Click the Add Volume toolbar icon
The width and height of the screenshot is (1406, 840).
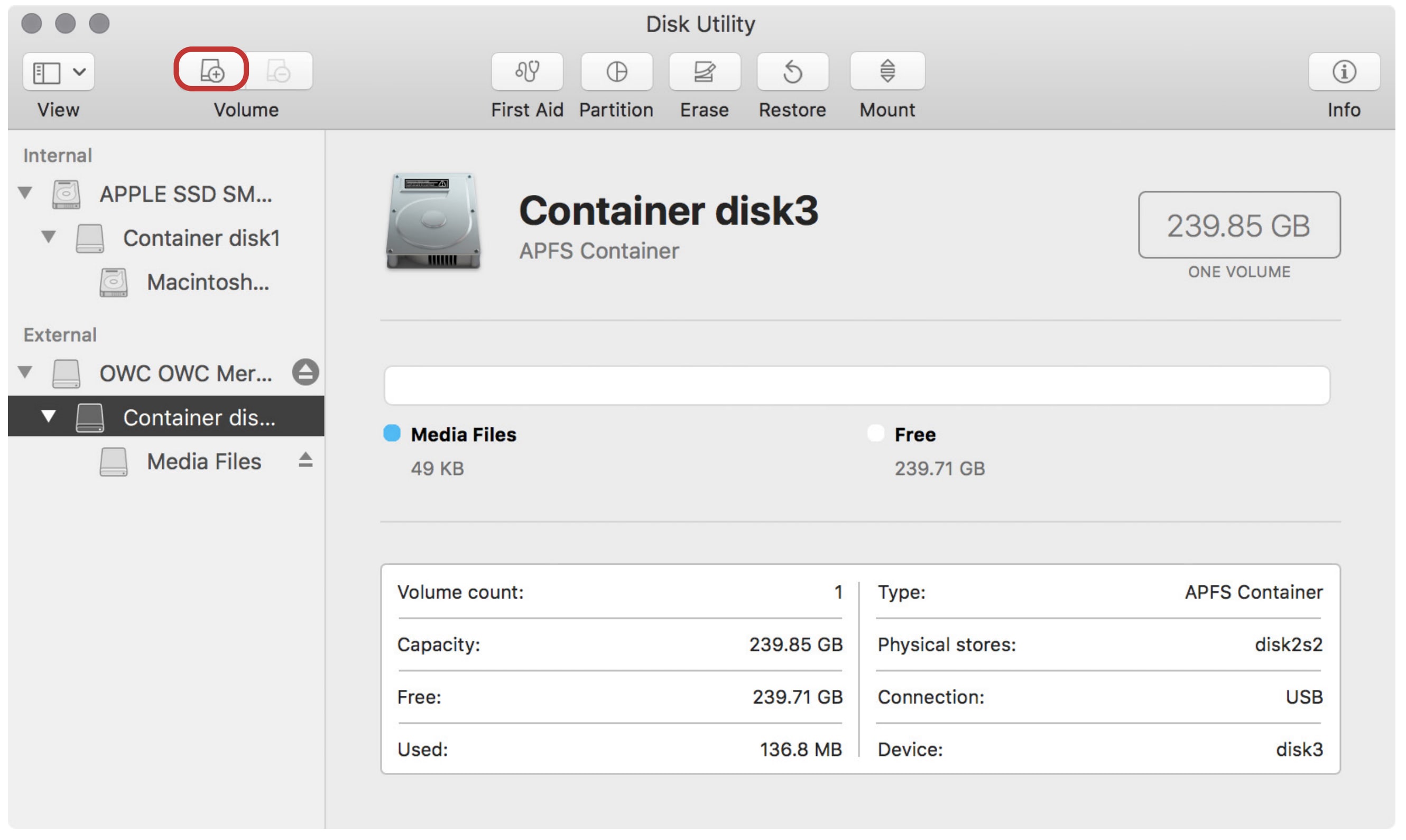(211, 71)
